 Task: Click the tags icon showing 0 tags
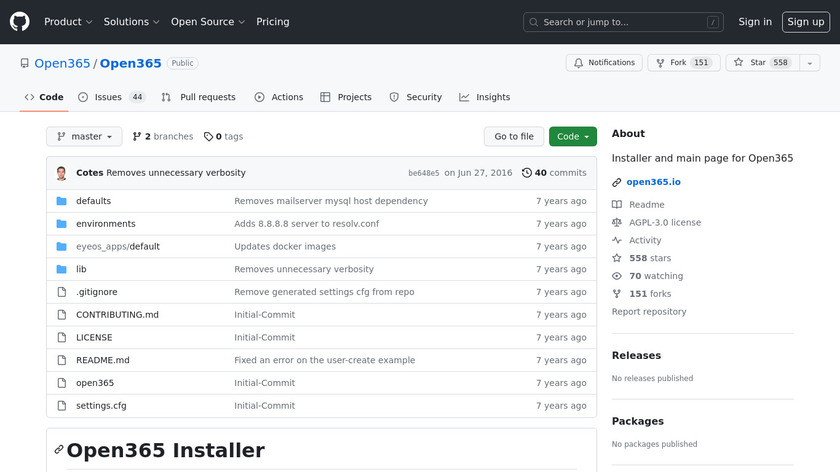pyautogui.click(x=208, y=137)
